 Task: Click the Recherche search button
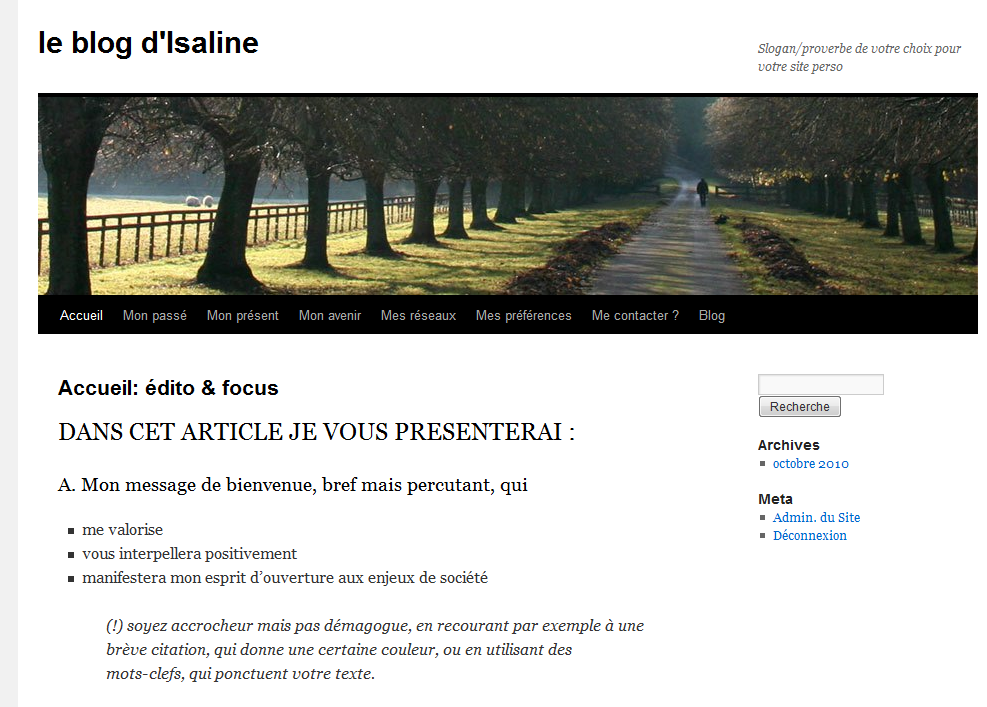tap(800, 407)
